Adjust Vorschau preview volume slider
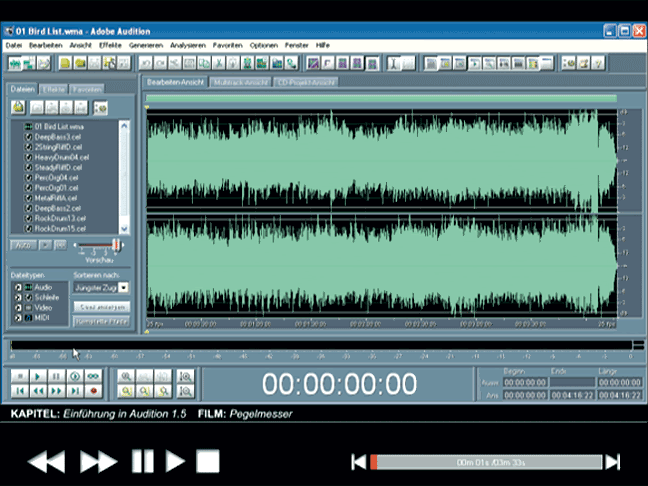Image resolution: width=648 pixels, height=486 pixels. 117,245
